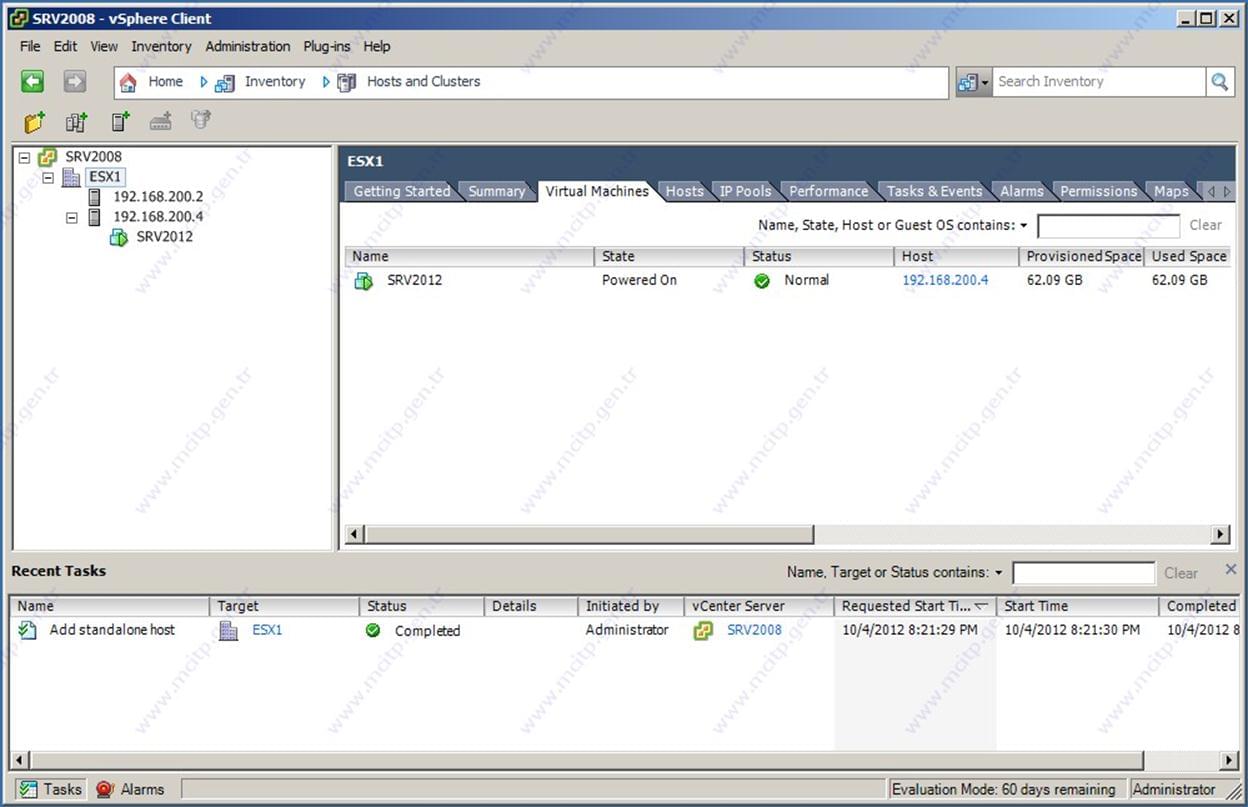The width and height of the screenshot is (1248, 807).
Task: Switch to the Summary tab
Action: (x=497, y=191)
